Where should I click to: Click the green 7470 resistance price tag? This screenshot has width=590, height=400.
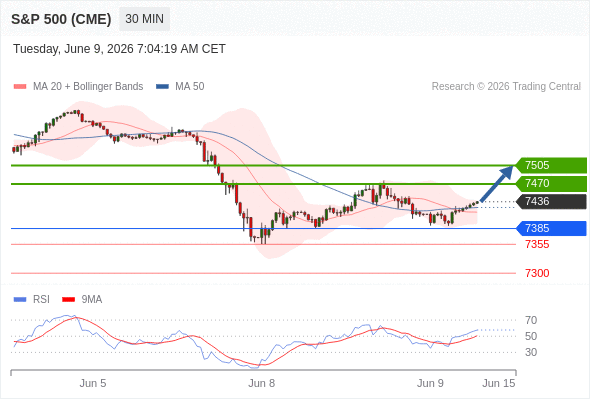(551, 183)
